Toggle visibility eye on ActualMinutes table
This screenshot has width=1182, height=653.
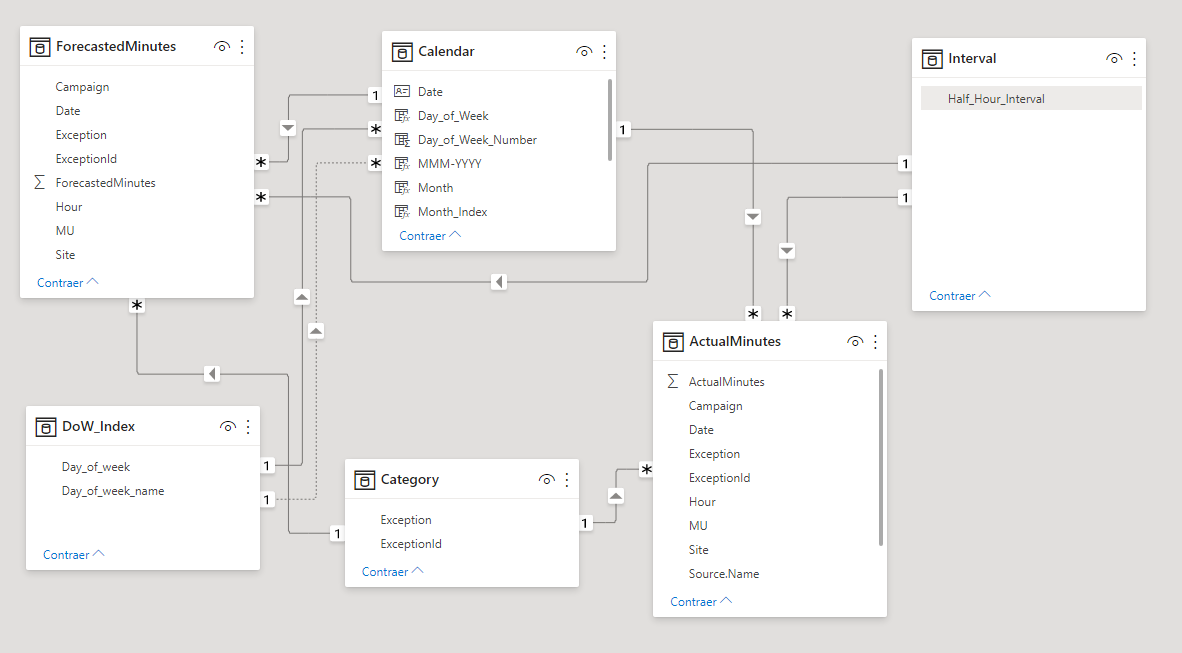pyautogui.click(x=855, y=342)
